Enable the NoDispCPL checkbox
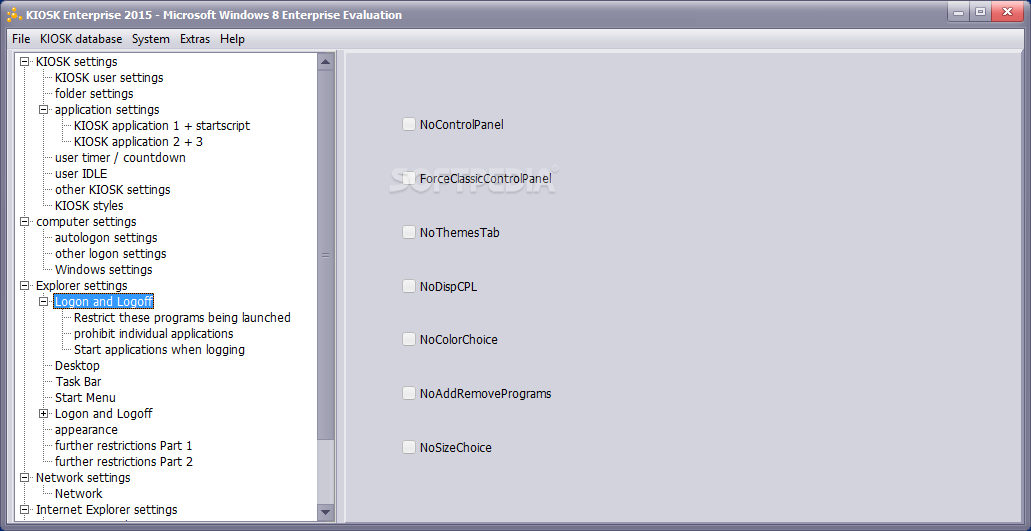Viewport: 1031px width, 531px height. tap(408, 286)
